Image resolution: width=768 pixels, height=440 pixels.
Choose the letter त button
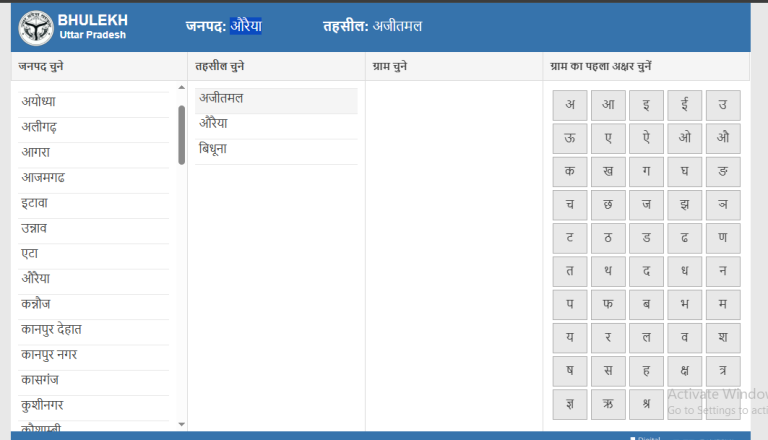click(570, 271)
